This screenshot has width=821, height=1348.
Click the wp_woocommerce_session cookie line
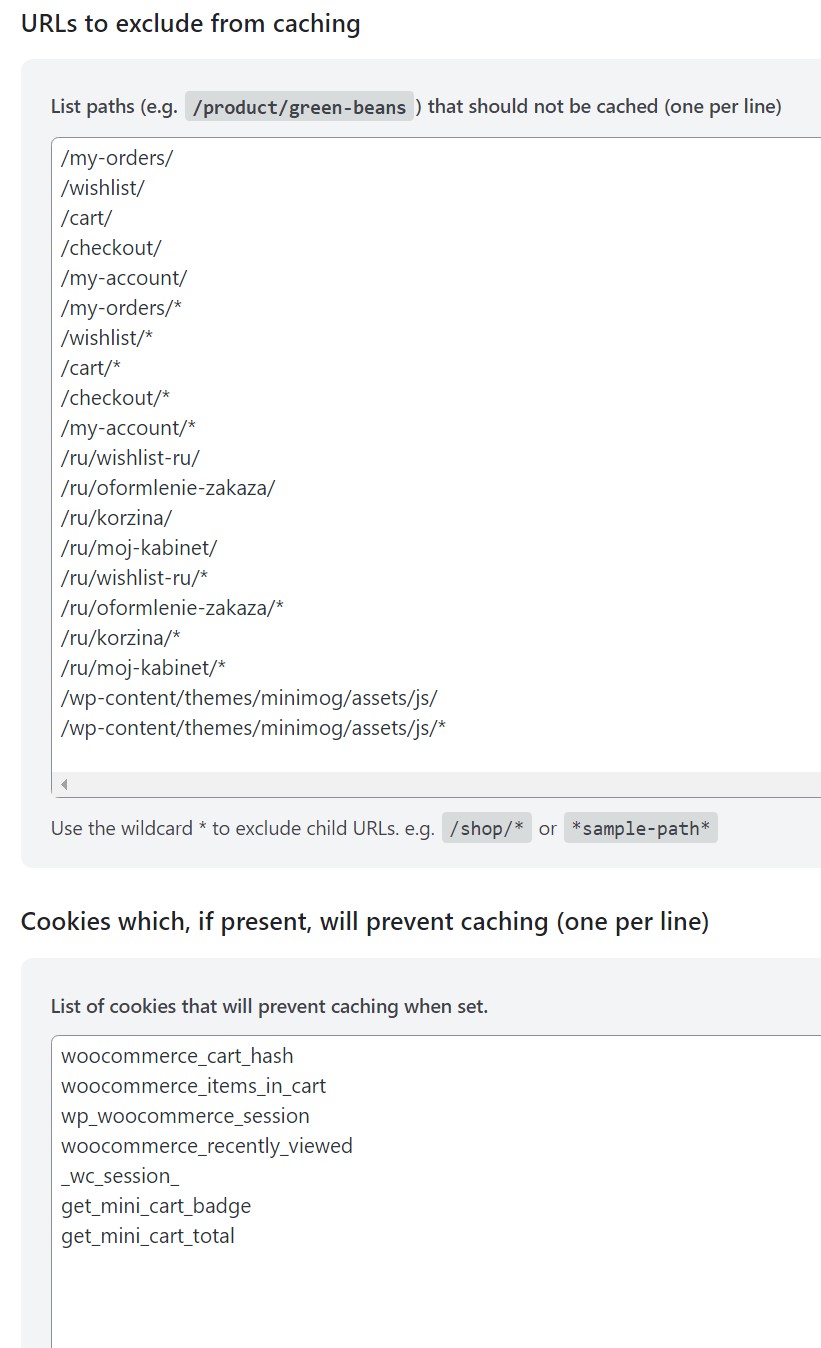point(185,1116)
